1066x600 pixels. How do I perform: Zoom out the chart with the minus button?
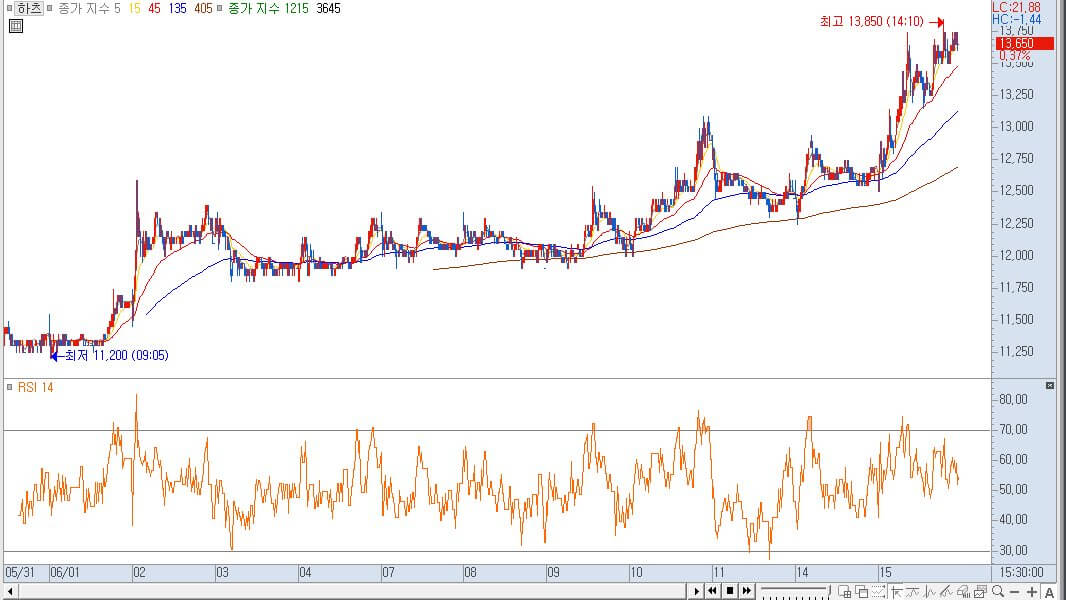[1014, 592]
